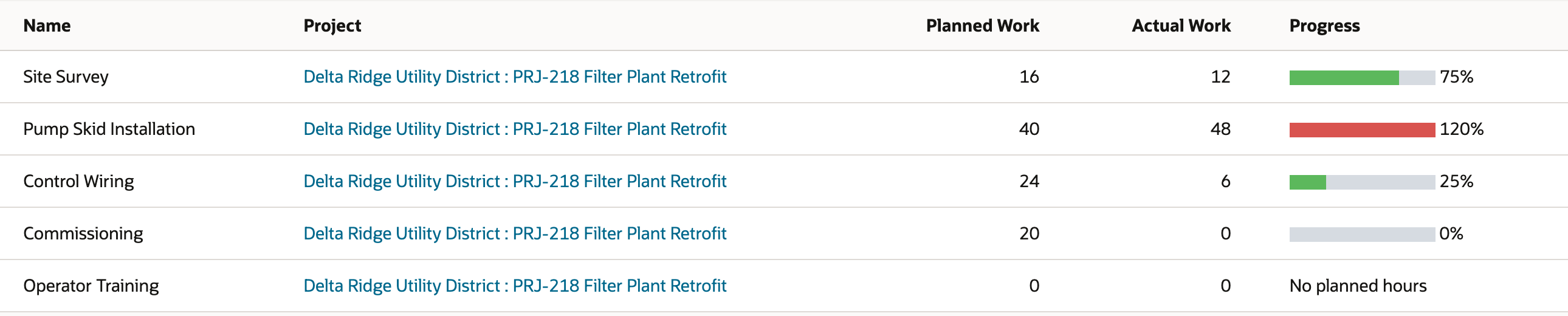Click the 75% green progress bar
The width and height of the screenshot is (1568, 316).
[1362, 77]
